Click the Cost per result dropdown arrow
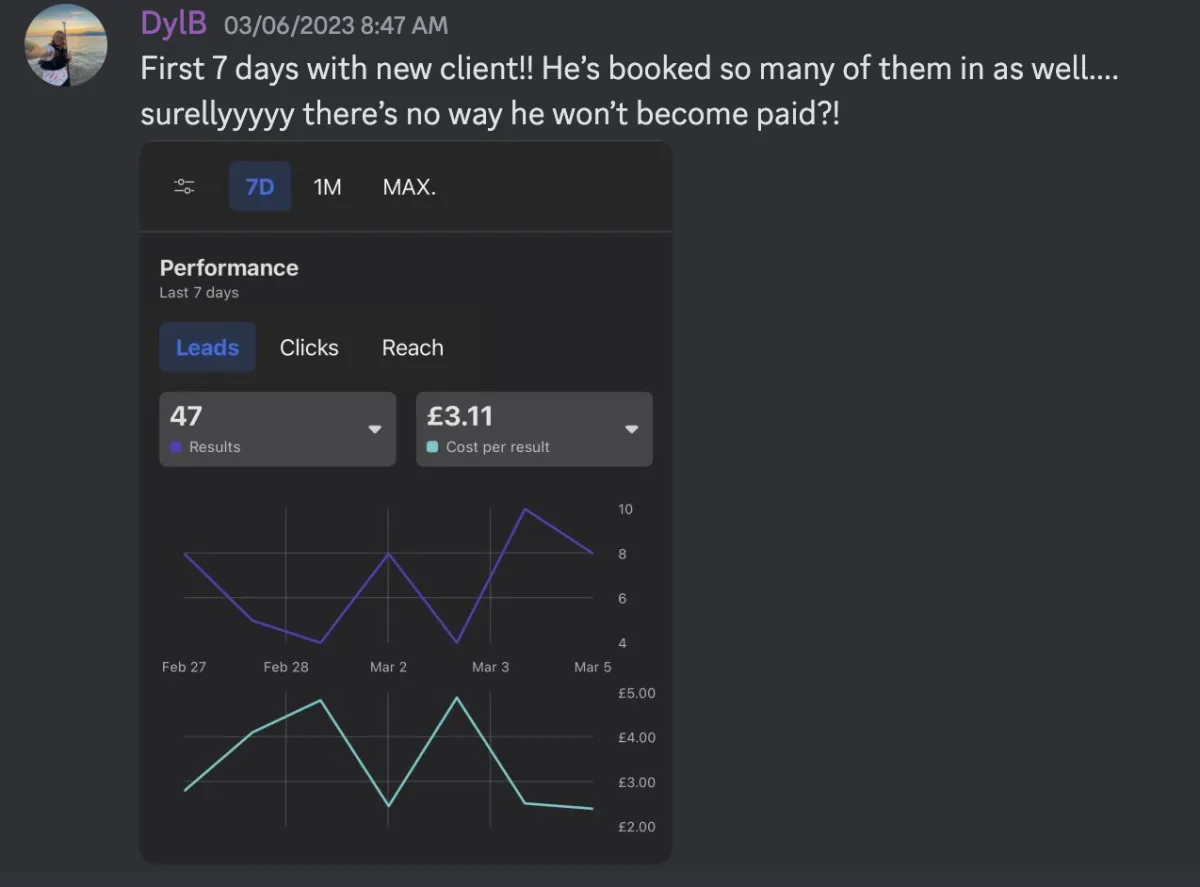This screenshot has height=887, width=1200. (x=631, y=429)
